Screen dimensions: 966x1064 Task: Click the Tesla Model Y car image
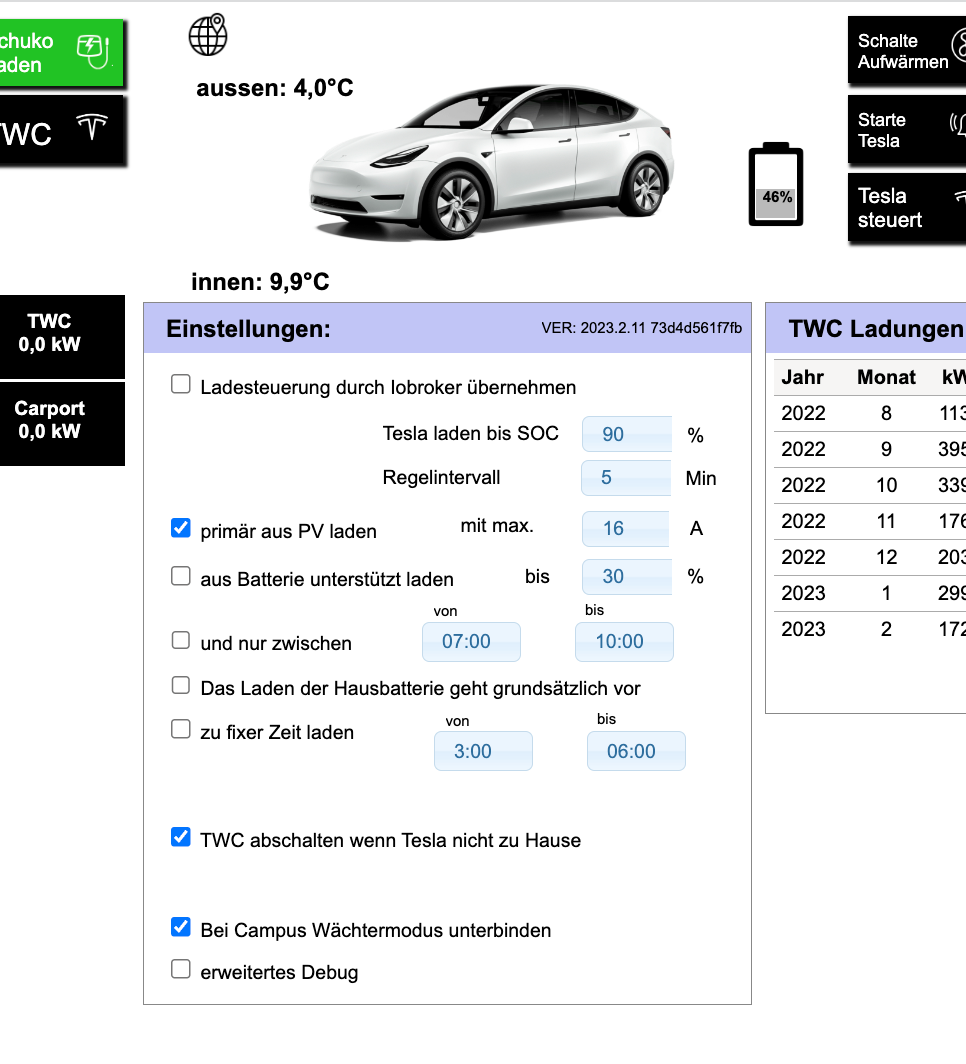(x=492, y=162)
